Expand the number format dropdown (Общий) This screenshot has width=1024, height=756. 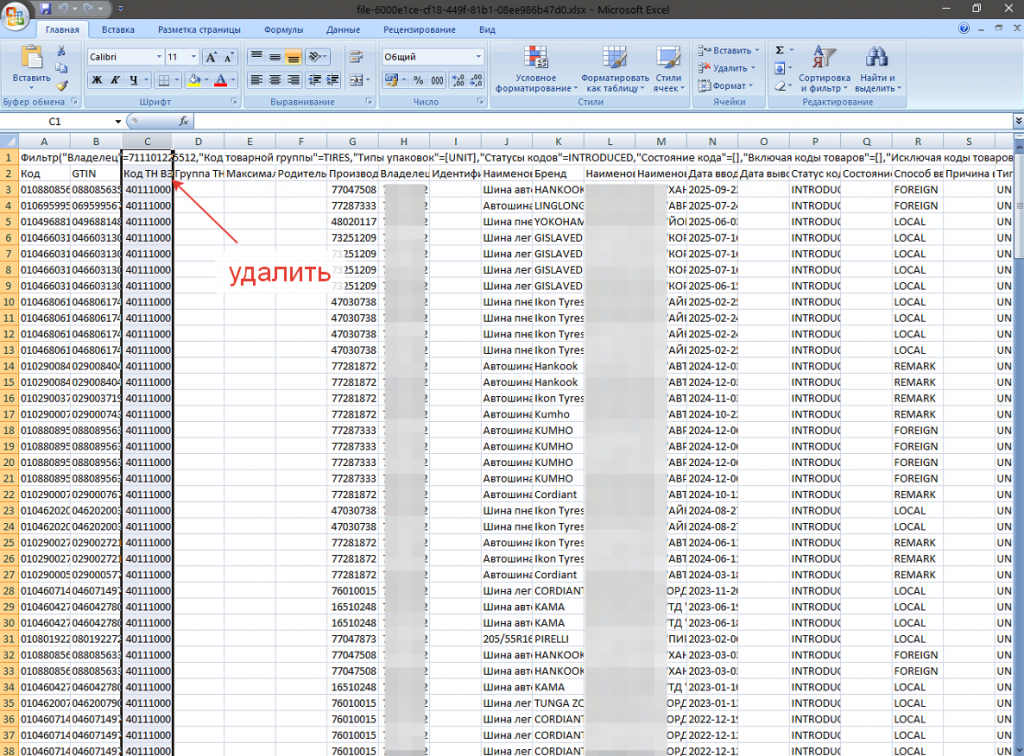pos(478,57)
